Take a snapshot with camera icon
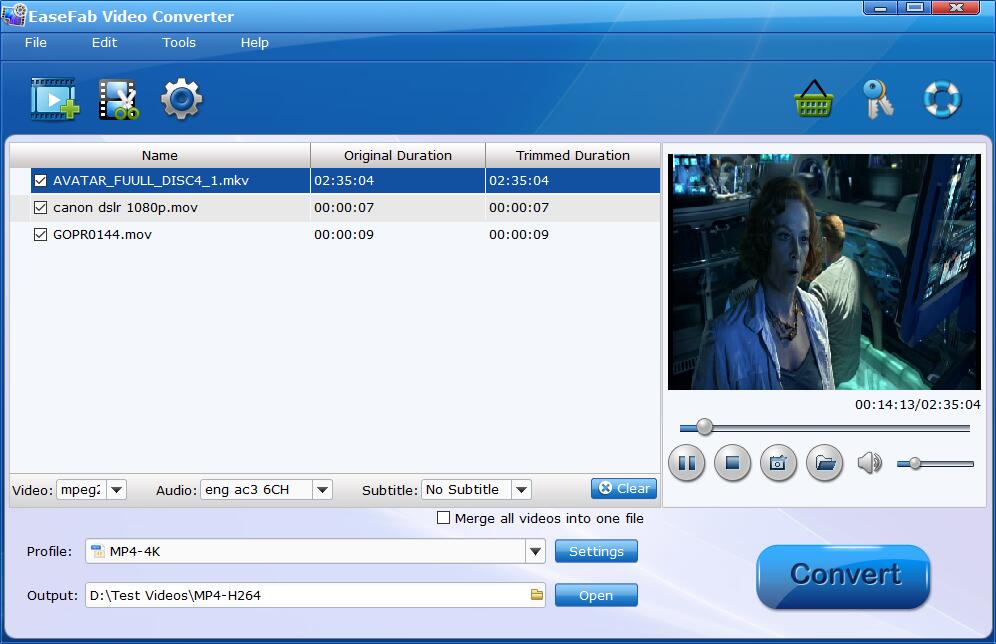This screenshot has width=996, height=644. [778, 463]
